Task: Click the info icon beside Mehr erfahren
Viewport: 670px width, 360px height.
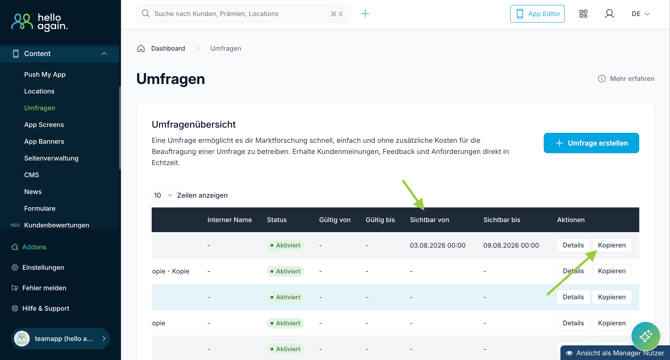Action: pos(602,79)
